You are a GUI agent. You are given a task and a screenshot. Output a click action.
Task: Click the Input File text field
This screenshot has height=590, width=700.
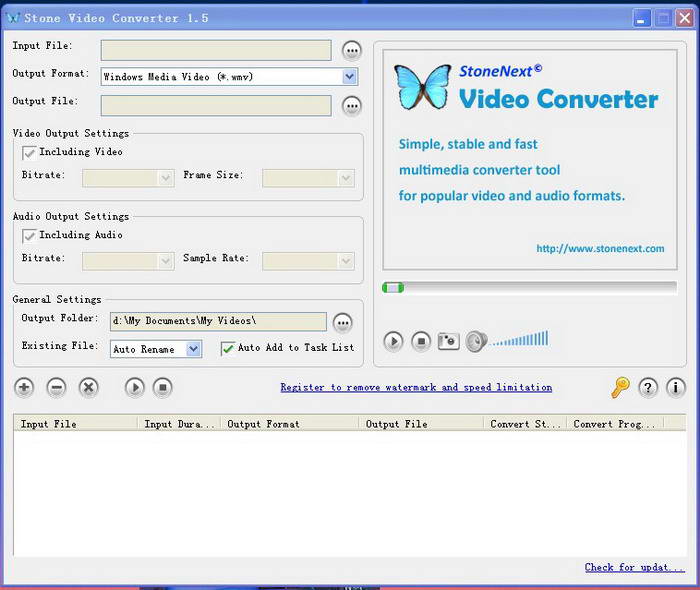(x=216, y=50)
